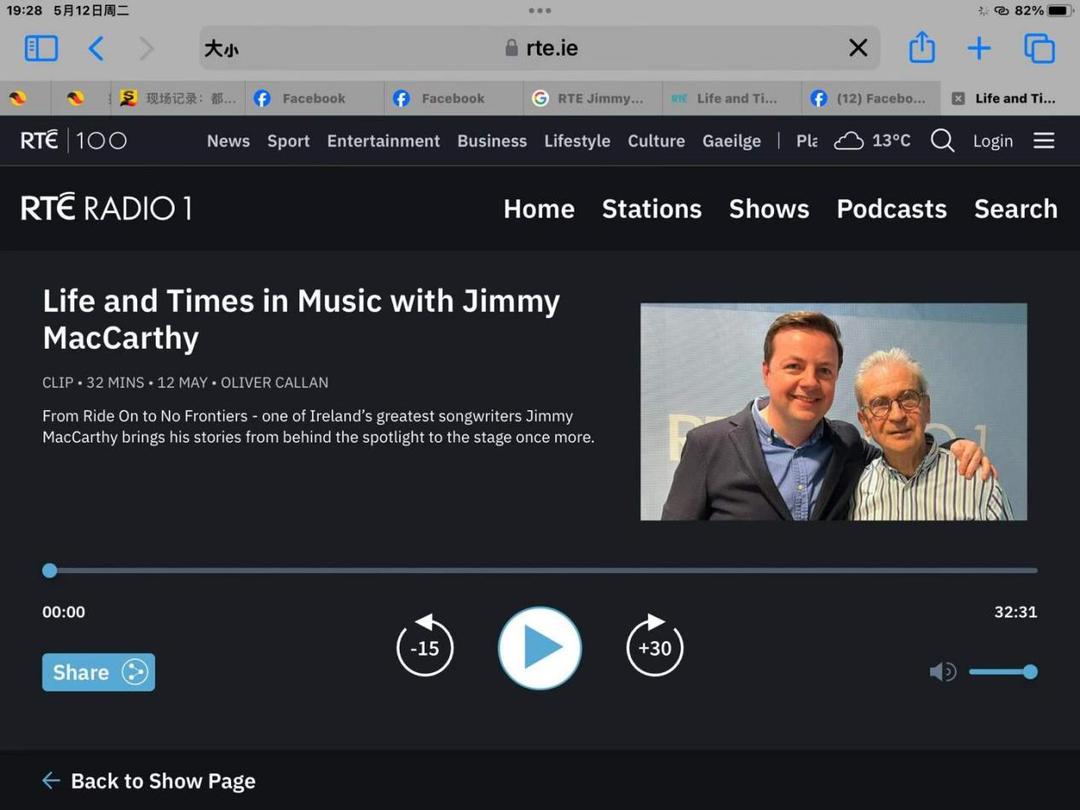Close the active Life and Ti... tab
This screenshot has height=810, width=1080.
point(957,98)
